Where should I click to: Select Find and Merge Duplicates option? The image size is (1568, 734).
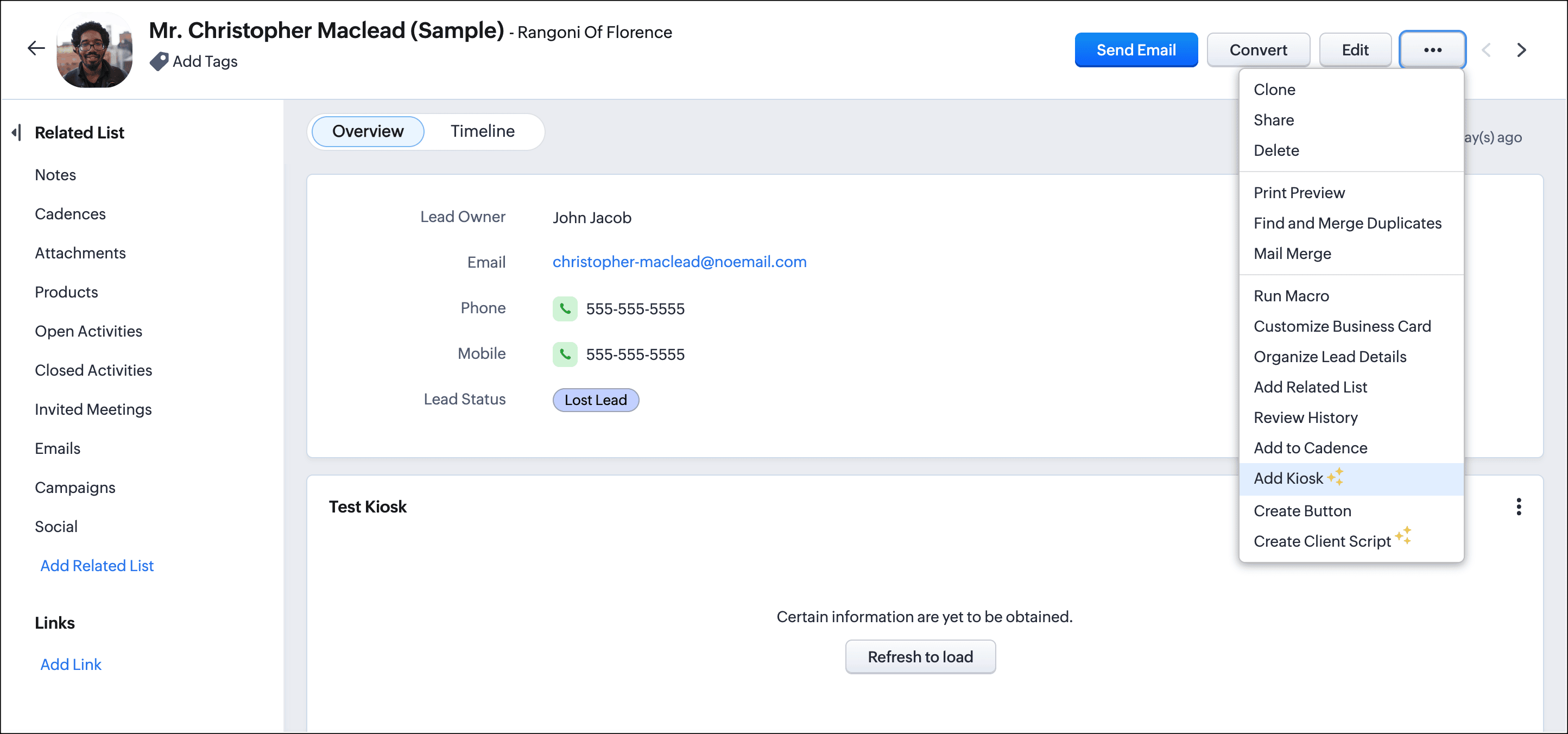point(1347,223)
